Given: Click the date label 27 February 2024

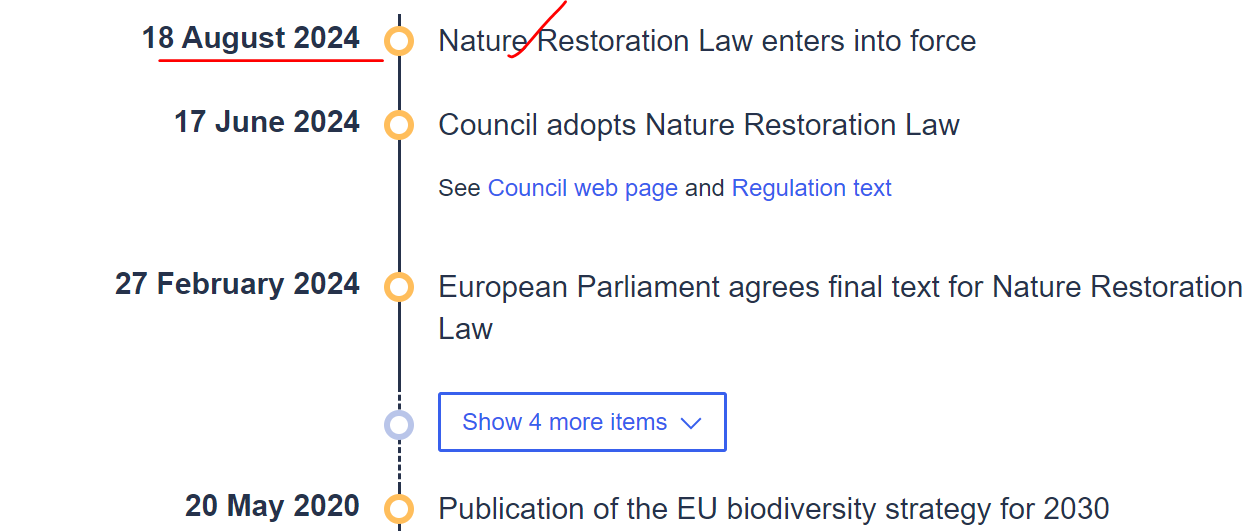Looking at the screenshot, I should (238, 284).
